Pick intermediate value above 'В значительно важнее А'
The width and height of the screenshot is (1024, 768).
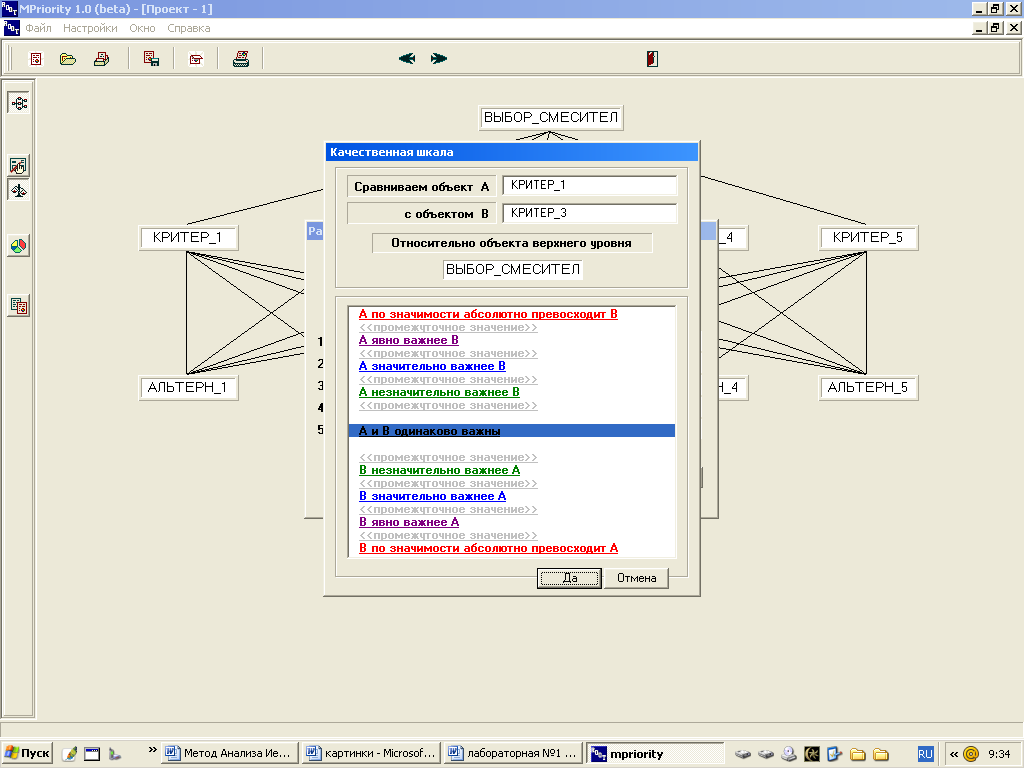[x=448, y=483]
